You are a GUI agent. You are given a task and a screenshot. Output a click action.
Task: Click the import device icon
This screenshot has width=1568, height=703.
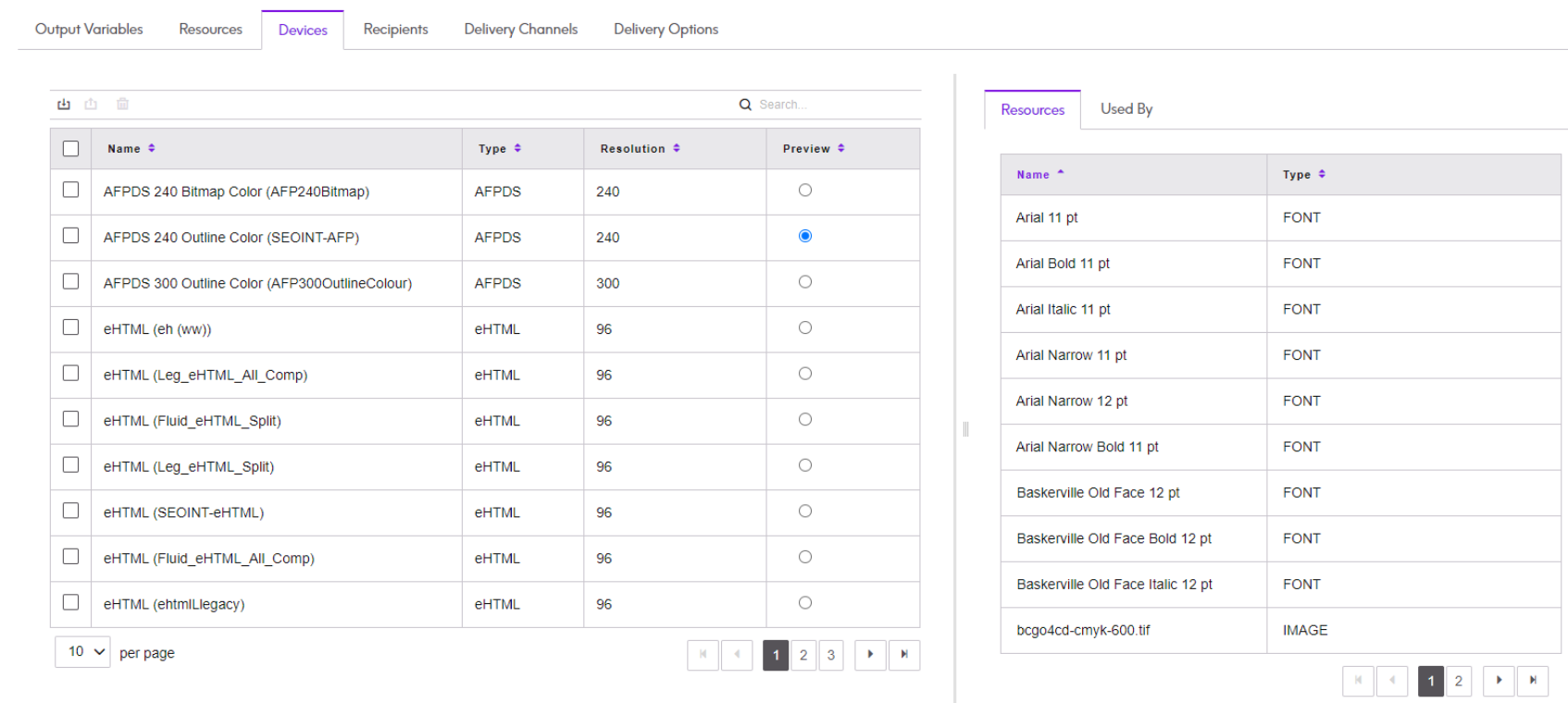pos(64,105)
